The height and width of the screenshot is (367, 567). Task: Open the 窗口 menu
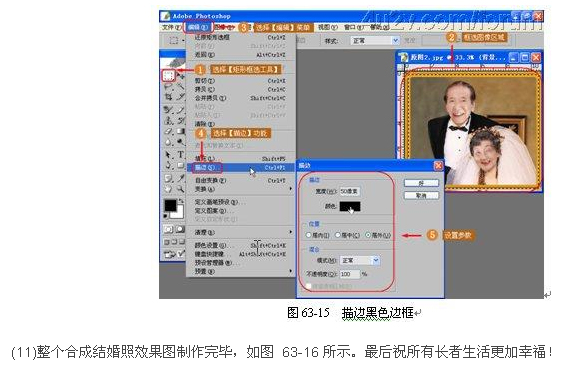tap(354, 27)
